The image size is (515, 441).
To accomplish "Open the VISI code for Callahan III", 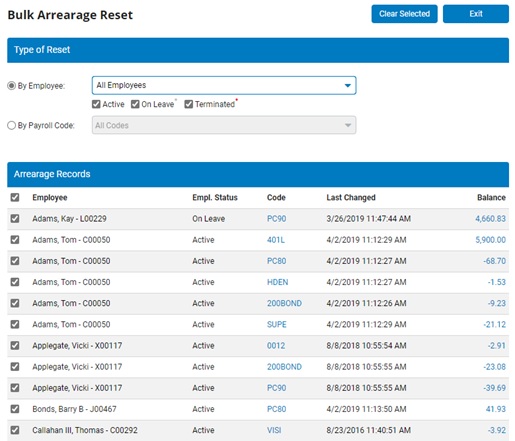I will [x=274, y=430].
